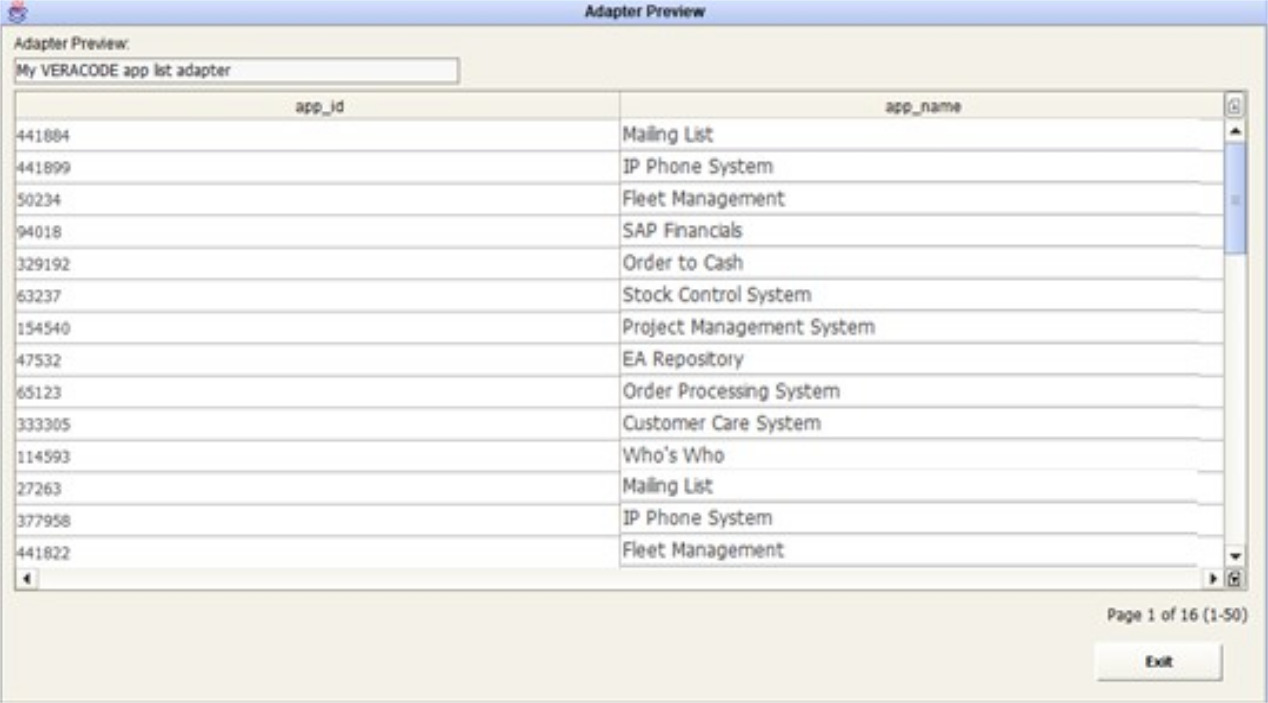Viewport: 1268px width, 703px height.
Task: Select app_id cell 65123
Action: coord(317,391)
